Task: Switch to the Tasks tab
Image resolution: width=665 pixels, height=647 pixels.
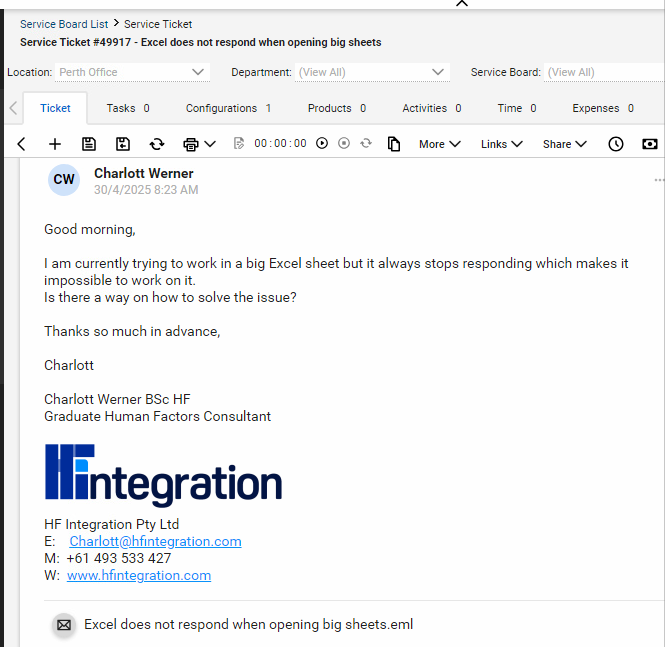Action: pos(128,108)
